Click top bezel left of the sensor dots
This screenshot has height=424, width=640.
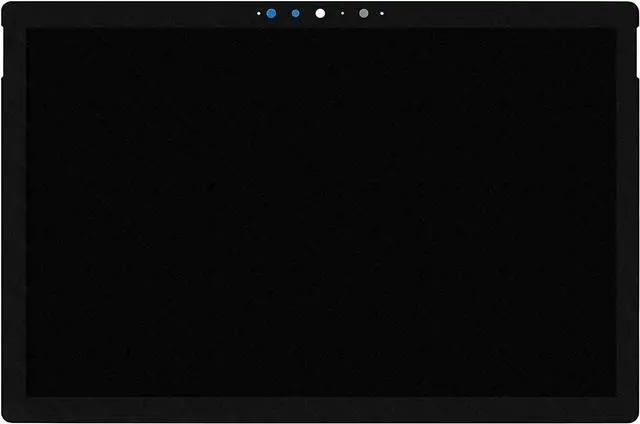[x=130, y=14]
